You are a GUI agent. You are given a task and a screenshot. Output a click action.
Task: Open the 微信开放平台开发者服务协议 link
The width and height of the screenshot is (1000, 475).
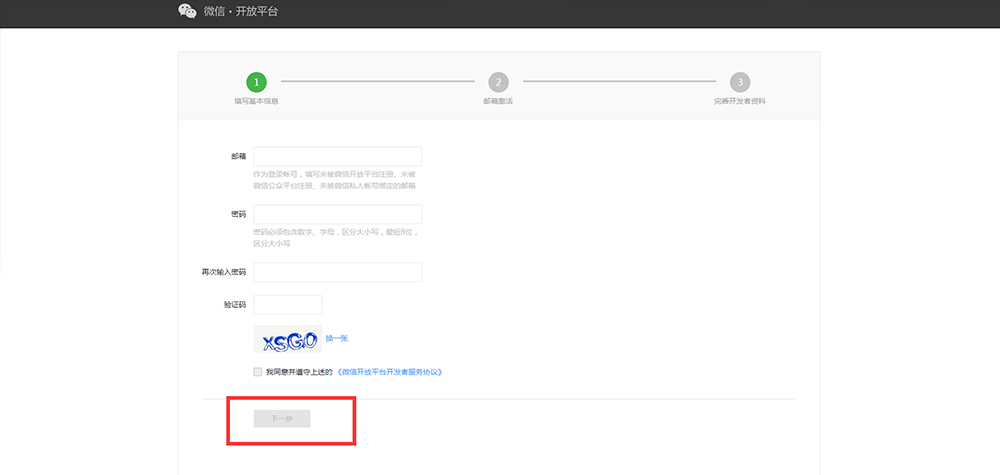pos(388,371)
